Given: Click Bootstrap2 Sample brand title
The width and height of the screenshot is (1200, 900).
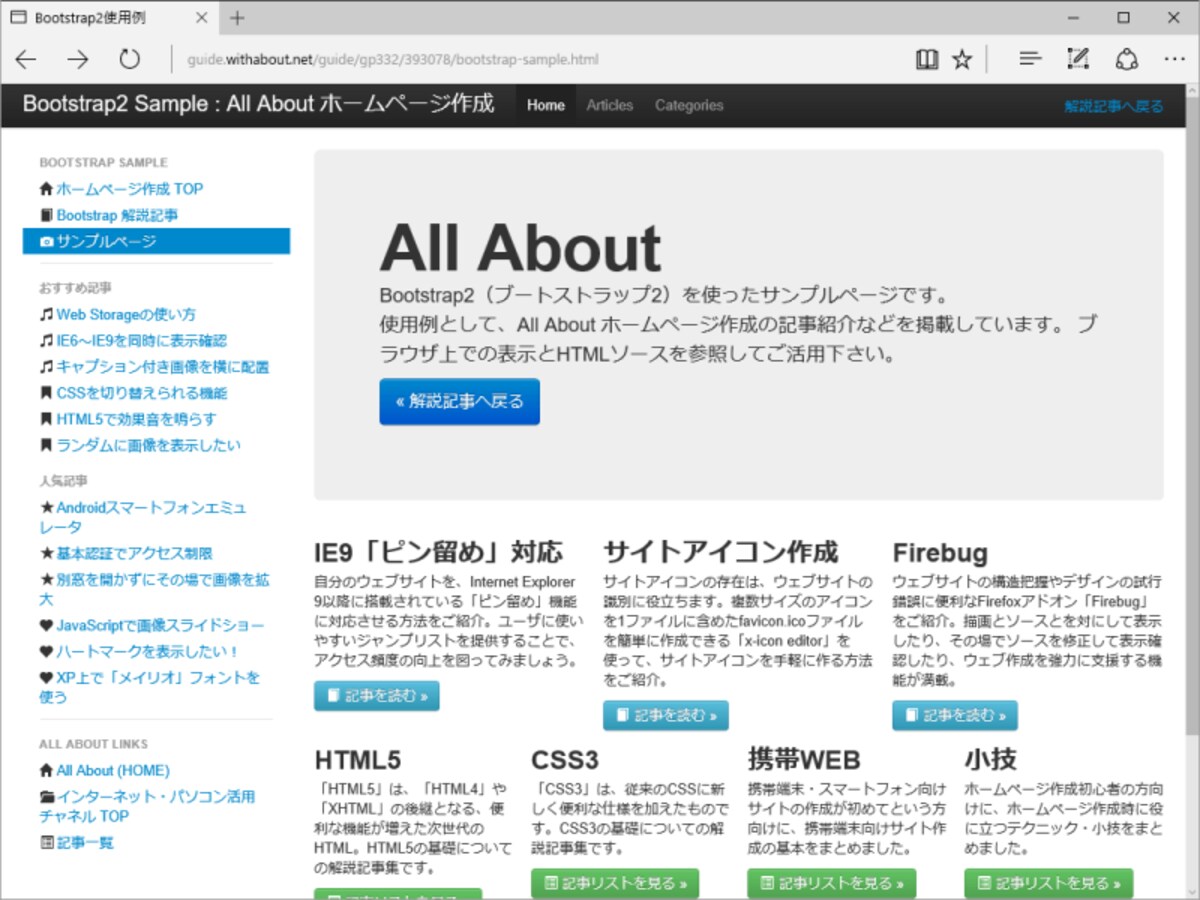Looking at the screenshot, I should [259, 104].
